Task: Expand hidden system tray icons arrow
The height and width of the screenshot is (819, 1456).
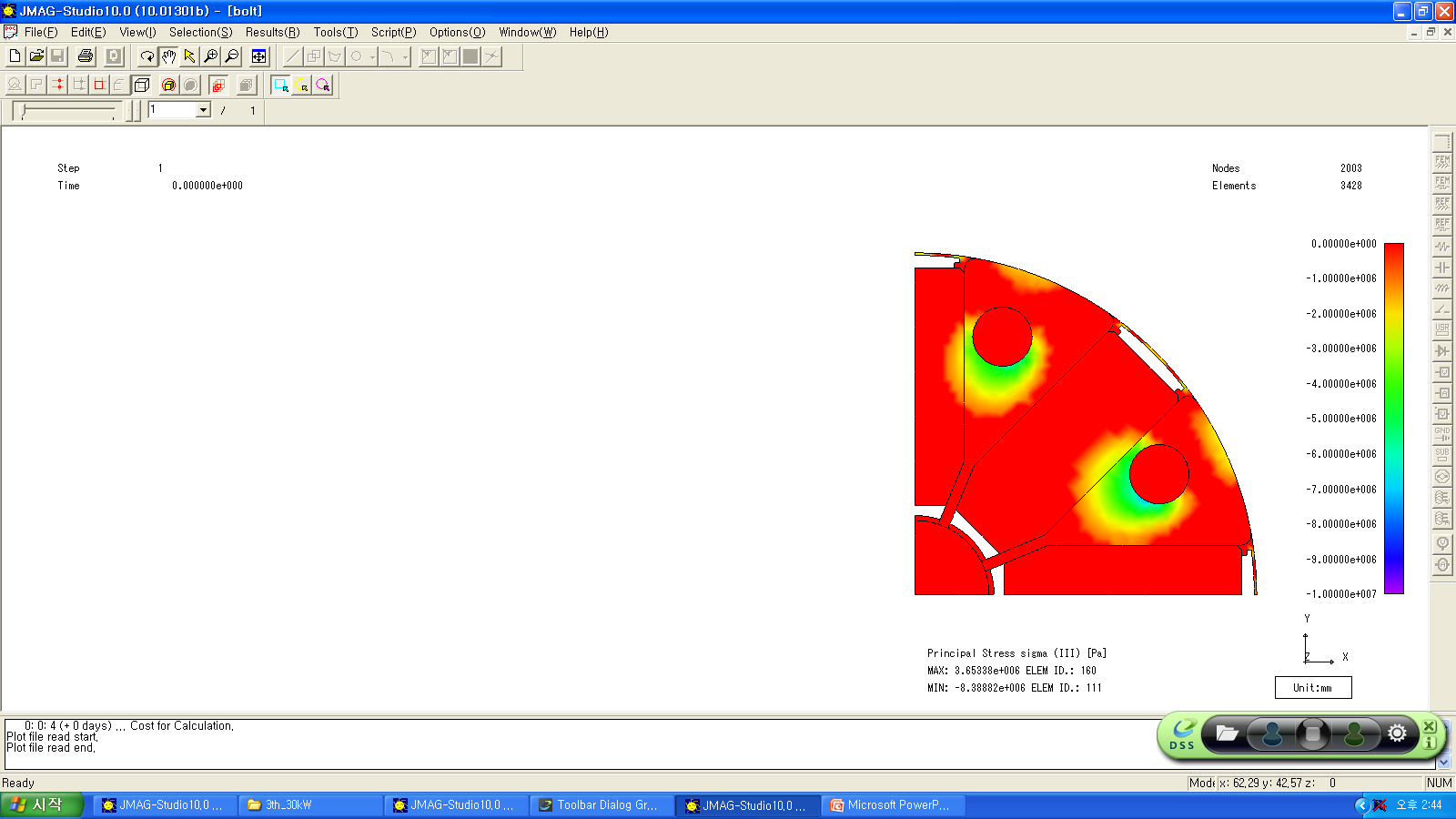Action: pos(1361,805)
